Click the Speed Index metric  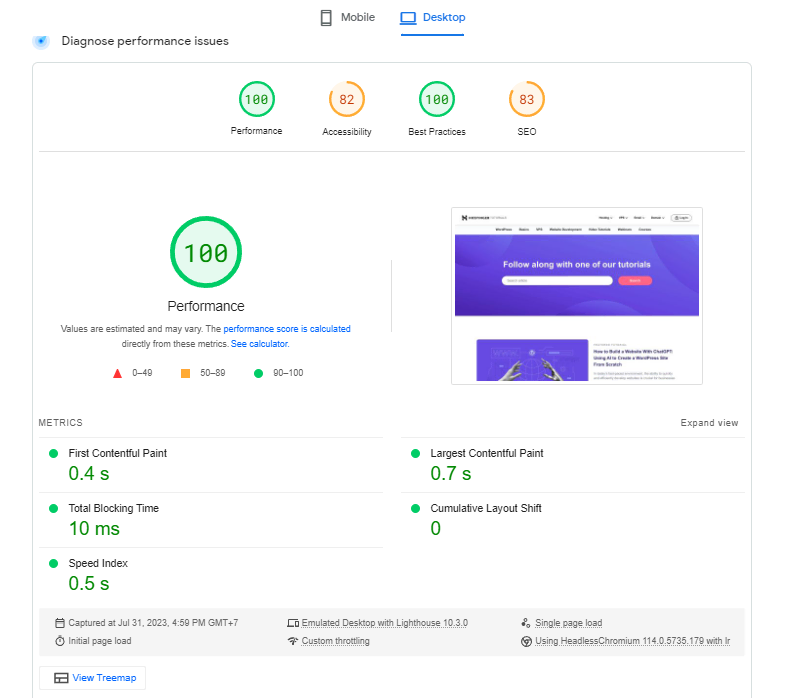coord(98,563)
